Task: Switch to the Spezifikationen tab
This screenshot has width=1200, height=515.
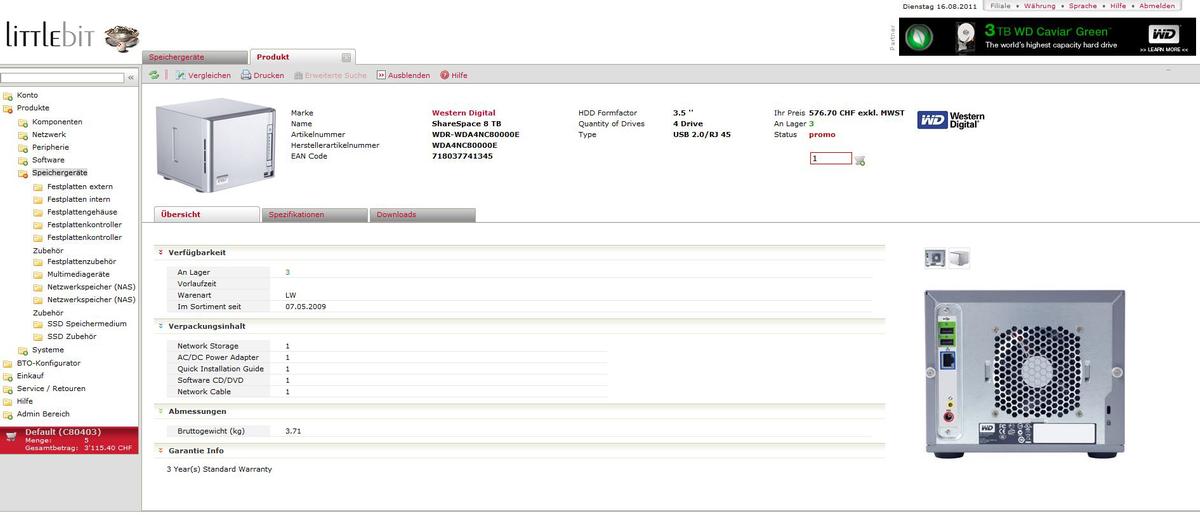Action: coord(315,215)
